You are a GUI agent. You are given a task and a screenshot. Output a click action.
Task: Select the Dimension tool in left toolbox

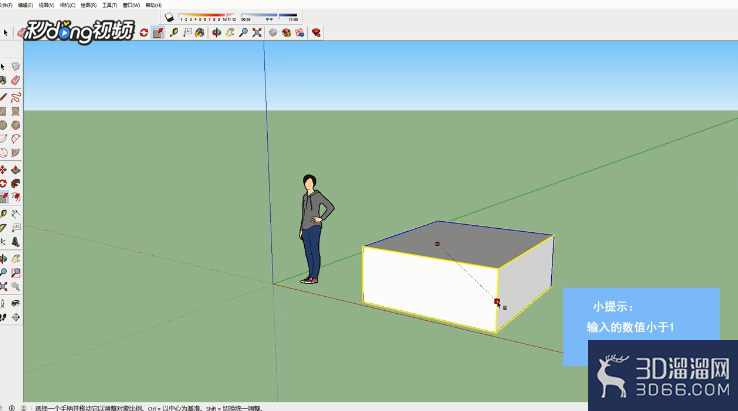pos(16,214)
